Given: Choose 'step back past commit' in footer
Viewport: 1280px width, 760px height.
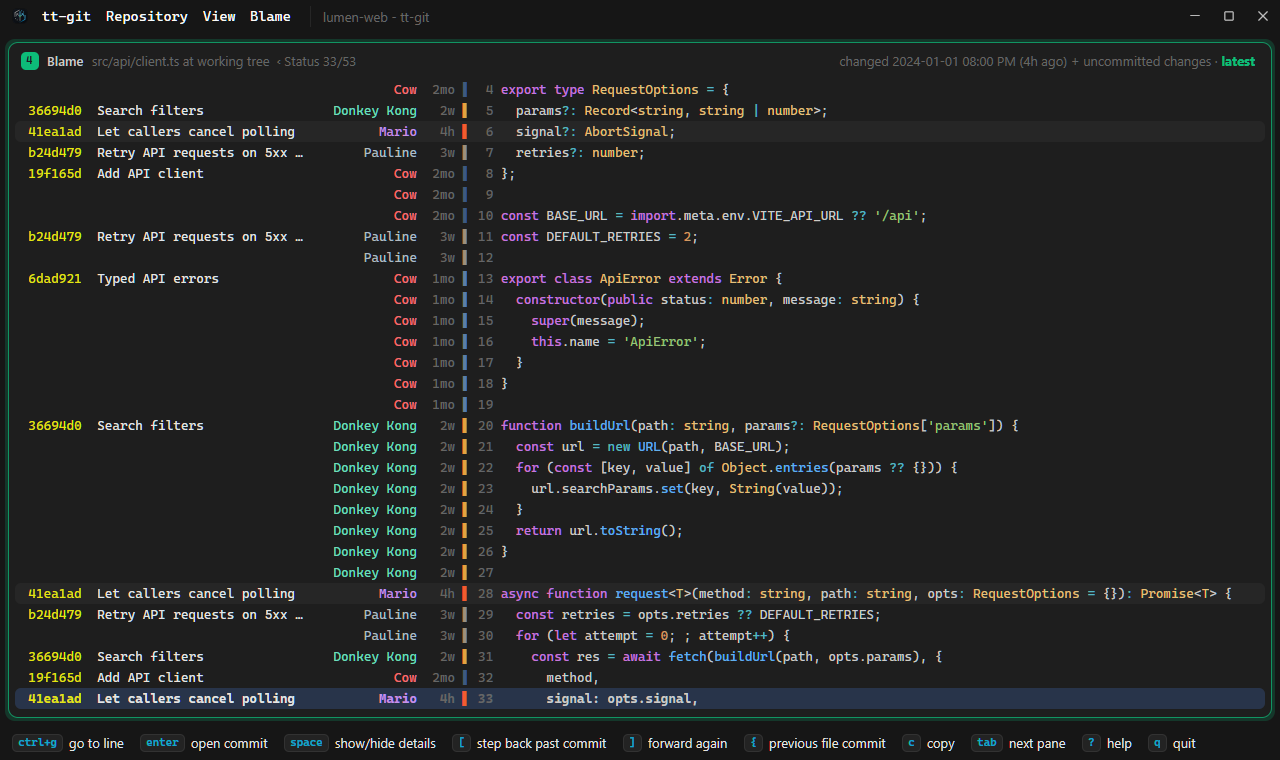Looking at the screenshot, I should [x=530, y=743].
